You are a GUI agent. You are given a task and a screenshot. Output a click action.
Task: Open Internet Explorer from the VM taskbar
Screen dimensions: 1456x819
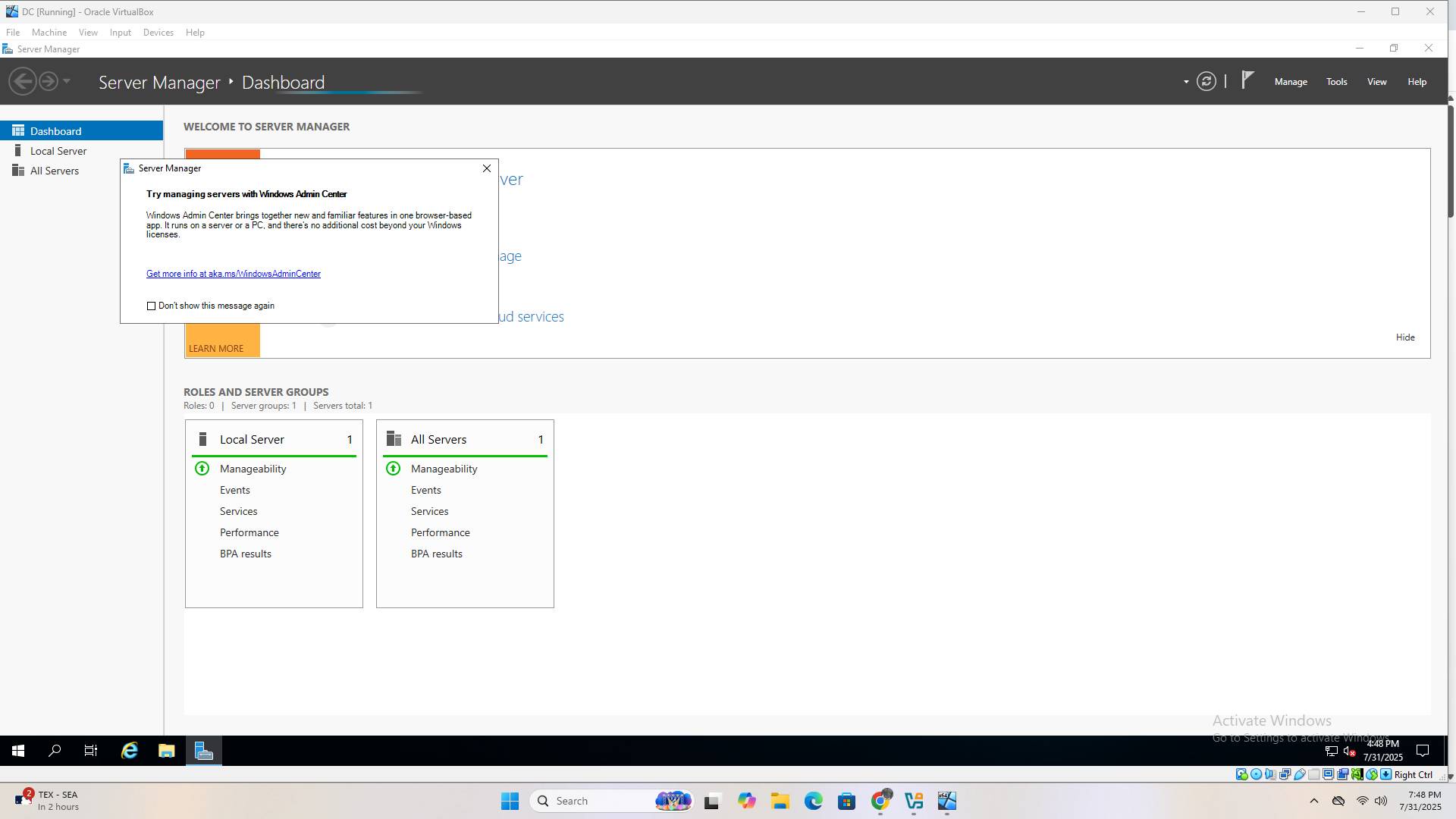[130, 751]
